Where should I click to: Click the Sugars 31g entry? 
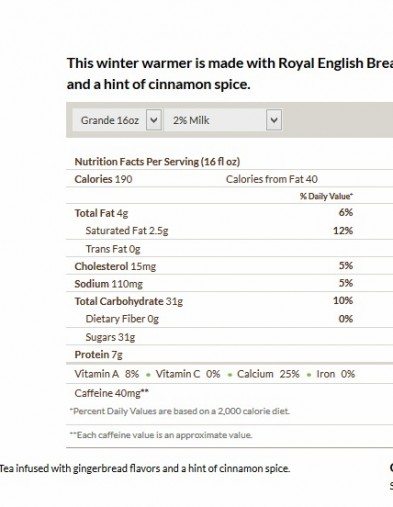pos(110,337)
